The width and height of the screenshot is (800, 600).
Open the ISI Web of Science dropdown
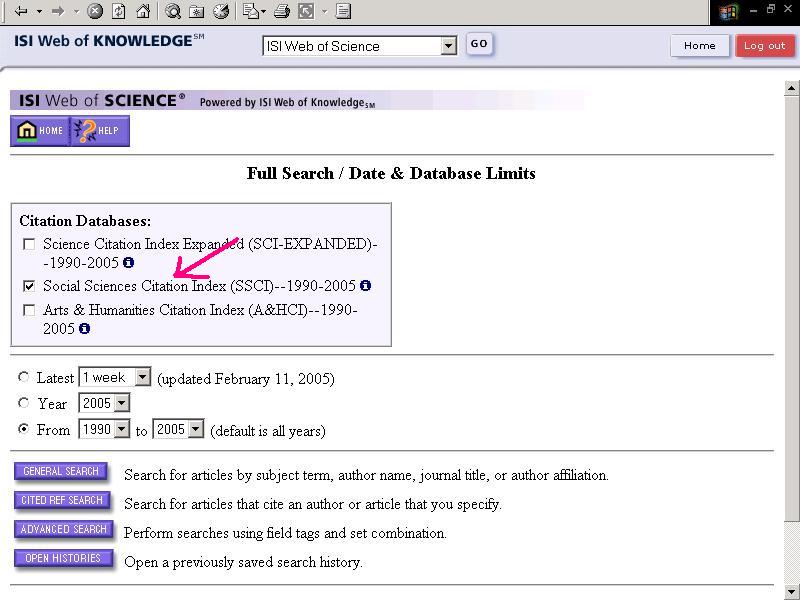(448, 46)
